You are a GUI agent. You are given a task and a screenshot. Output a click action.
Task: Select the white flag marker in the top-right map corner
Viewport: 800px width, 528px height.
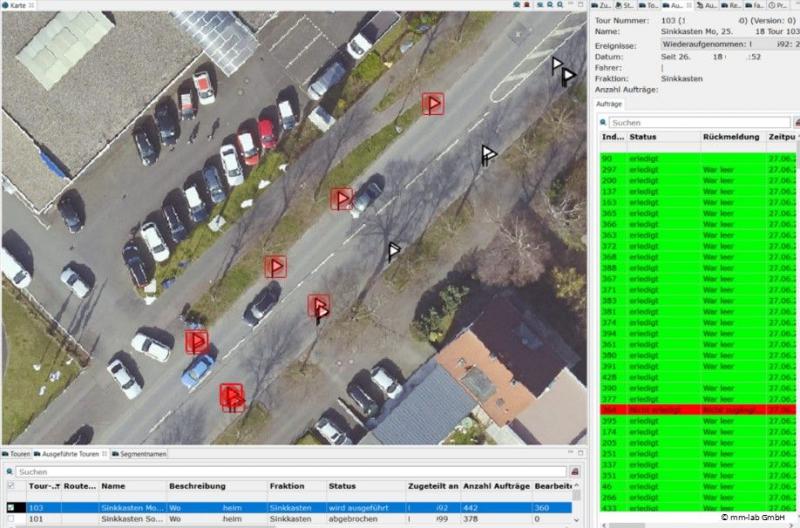coord(558,66)
